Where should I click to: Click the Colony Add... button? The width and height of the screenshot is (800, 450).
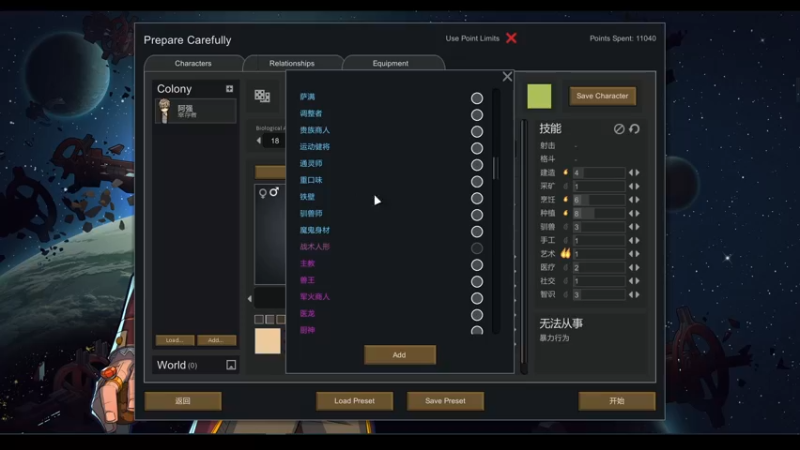coord(216,340)
